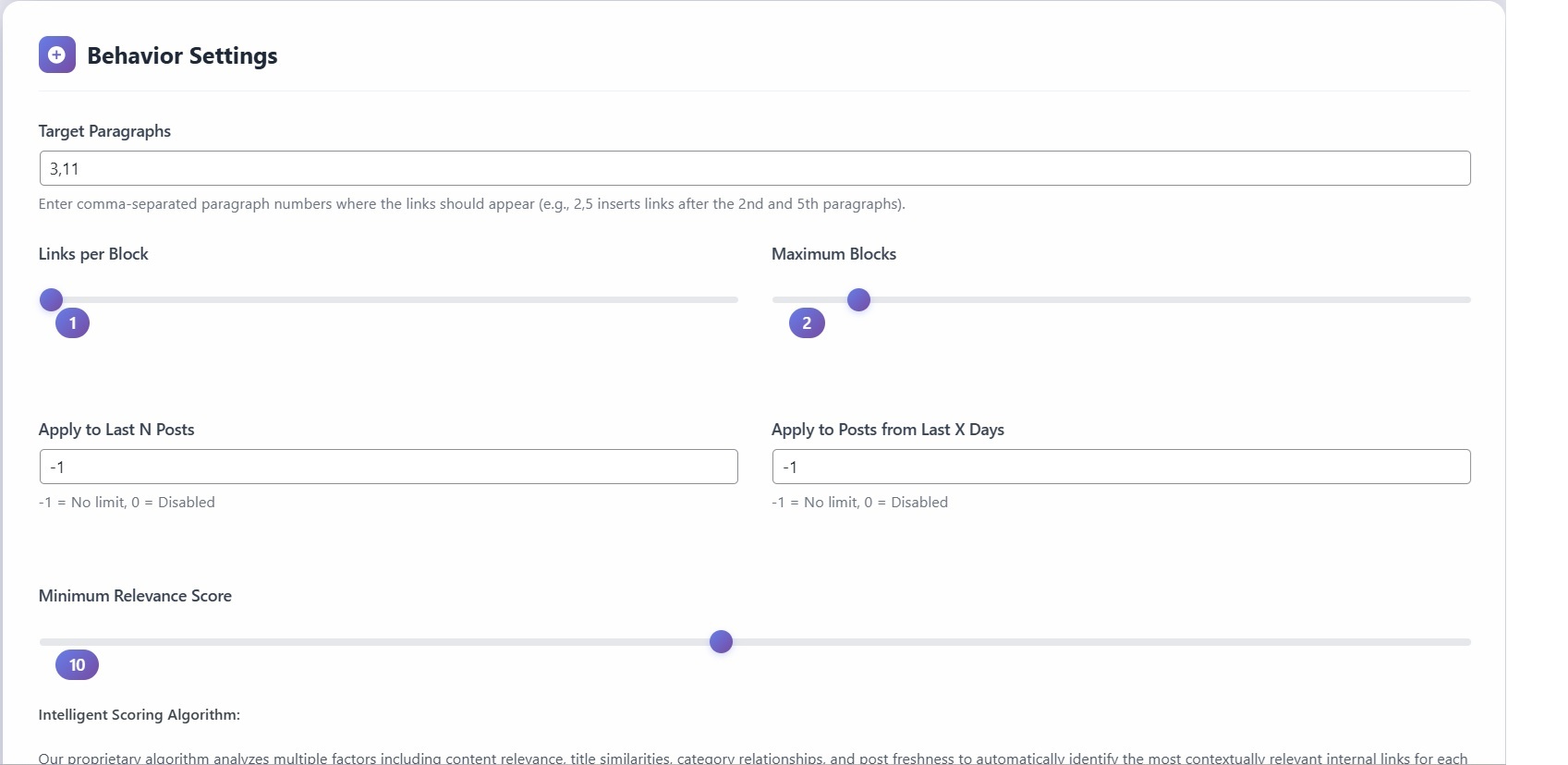
Task: Click the Intelligent Scoring Algorithm heading
Action: 140,715
